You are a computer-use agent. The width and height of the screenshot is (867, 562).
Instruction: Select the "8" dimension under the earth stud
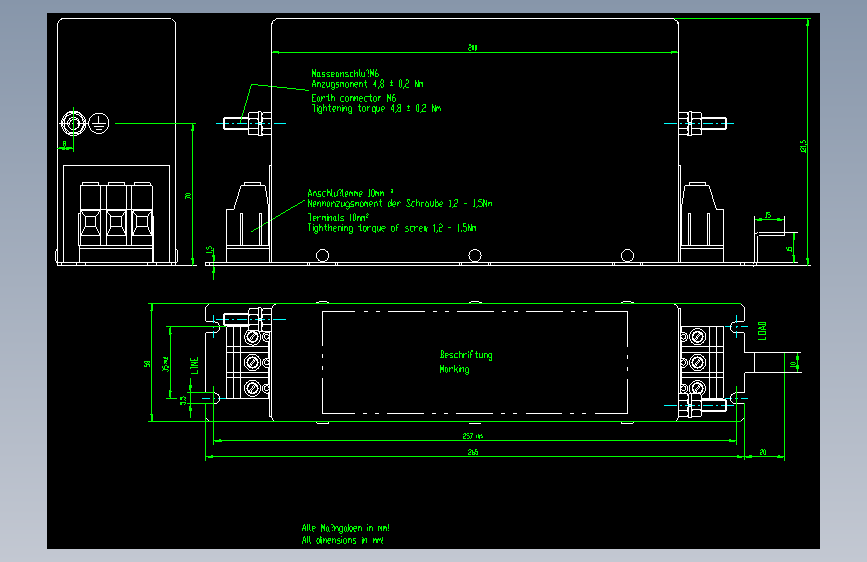coord(65,144)
